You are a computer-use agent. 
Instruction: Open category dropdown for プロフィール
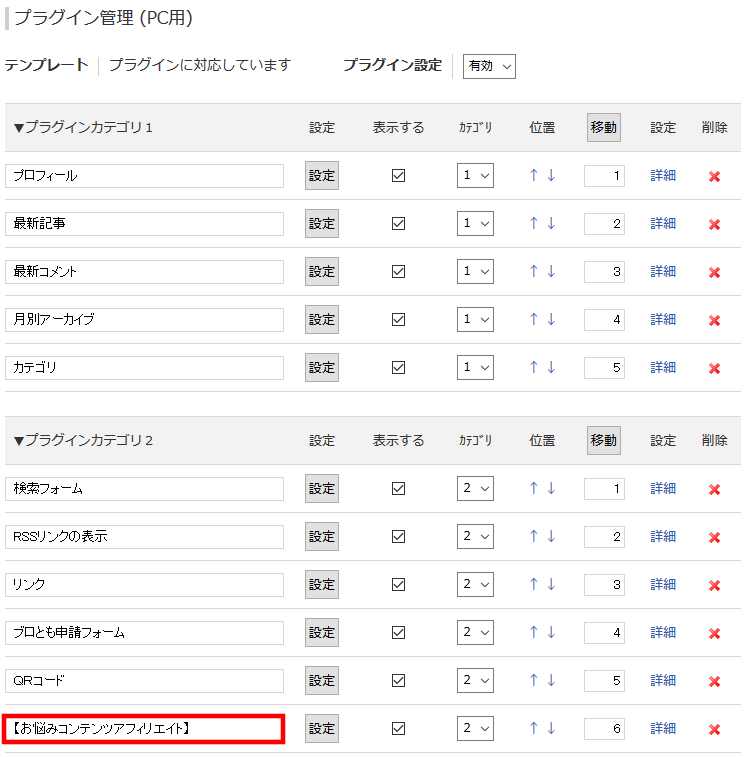pyautogui.click(x=475, y=175)
